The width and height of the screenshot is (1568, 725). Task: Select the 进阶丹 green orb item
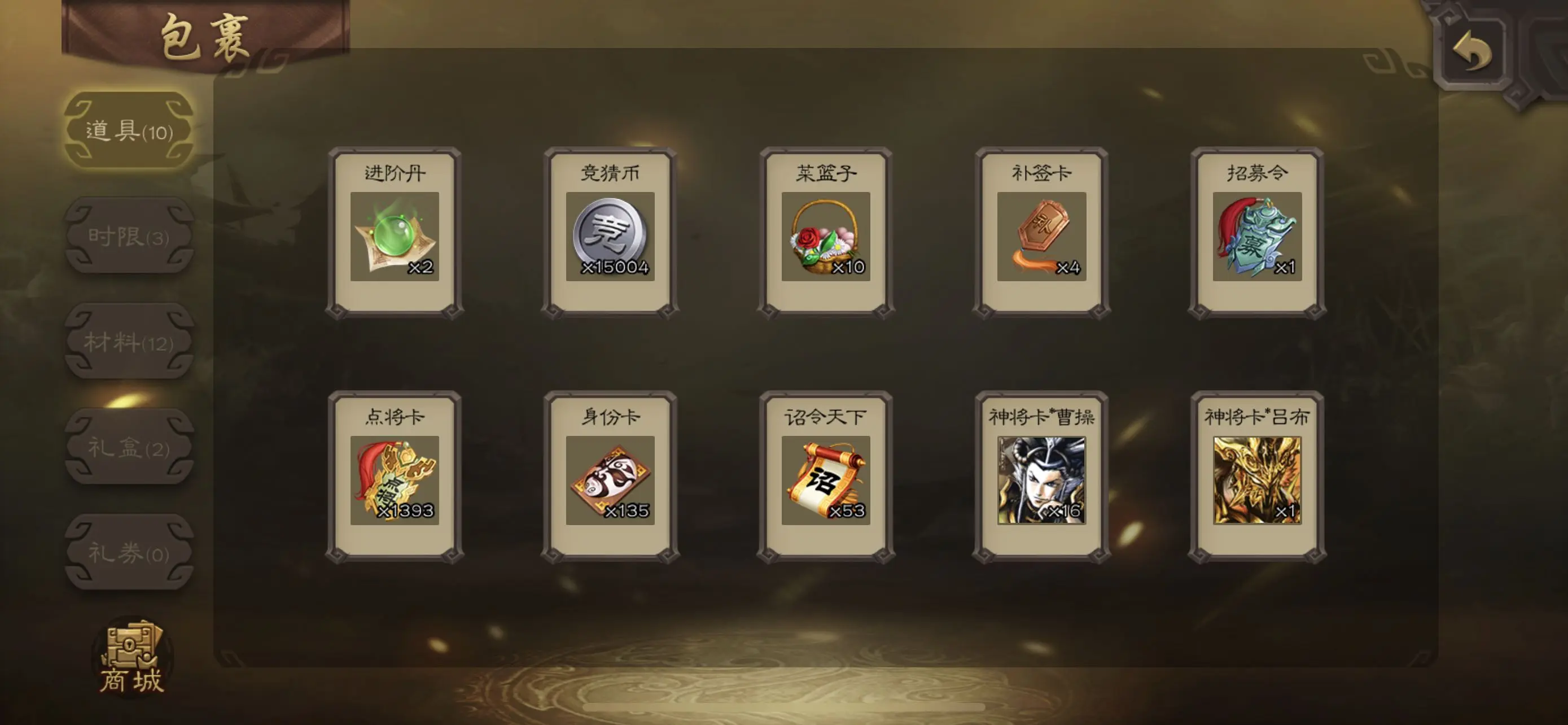point(395,236)
